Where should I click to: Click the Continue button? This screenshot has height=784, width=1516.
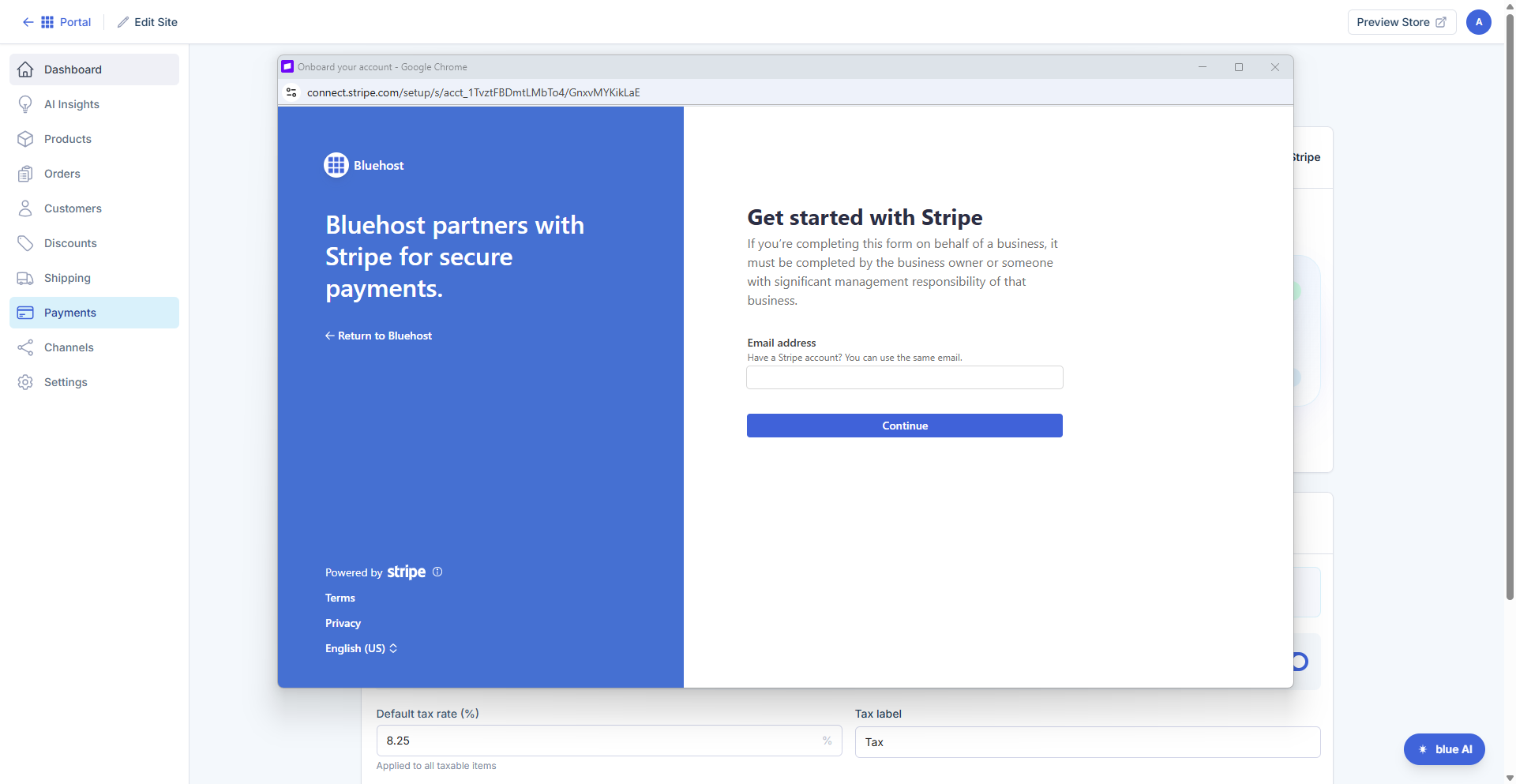[905, 426]
